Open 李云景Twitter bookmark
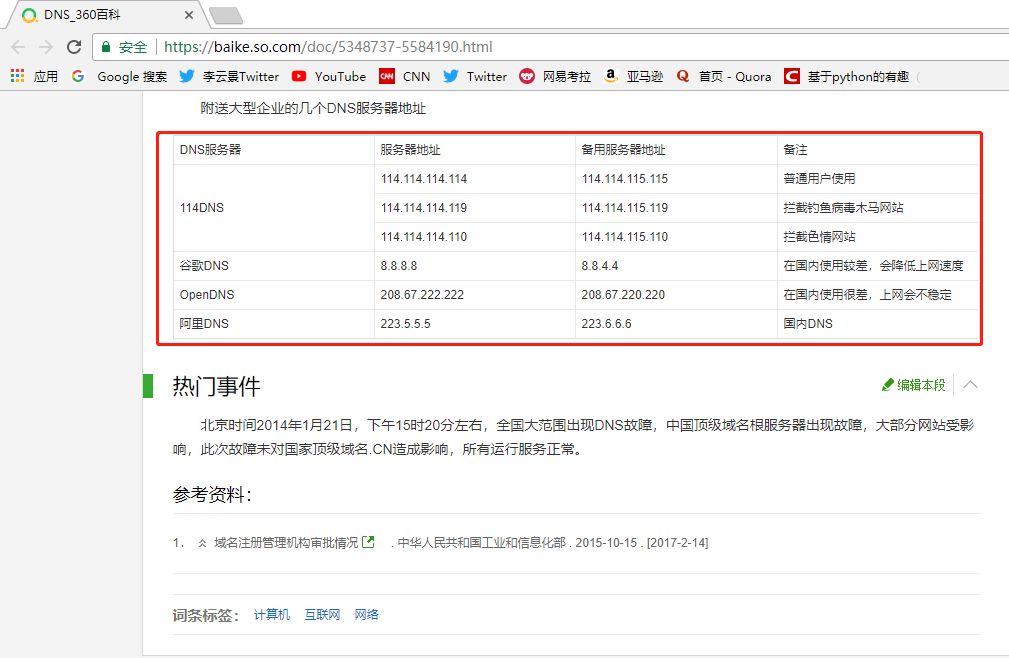1009x658 pixels. tap(229, 77)
